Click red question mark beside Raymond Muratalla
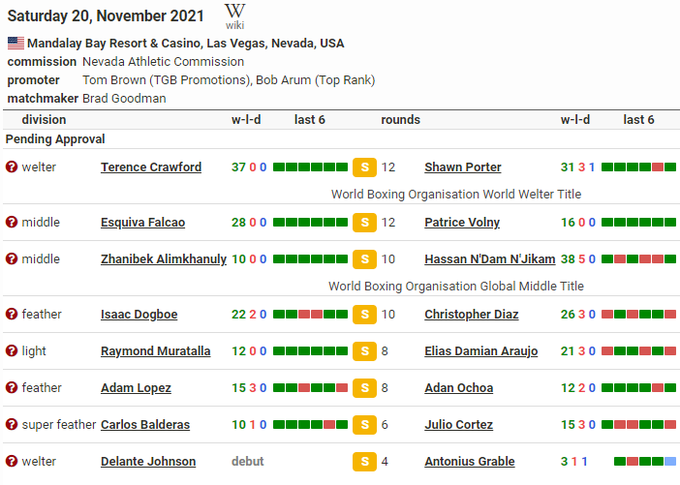 12,351
